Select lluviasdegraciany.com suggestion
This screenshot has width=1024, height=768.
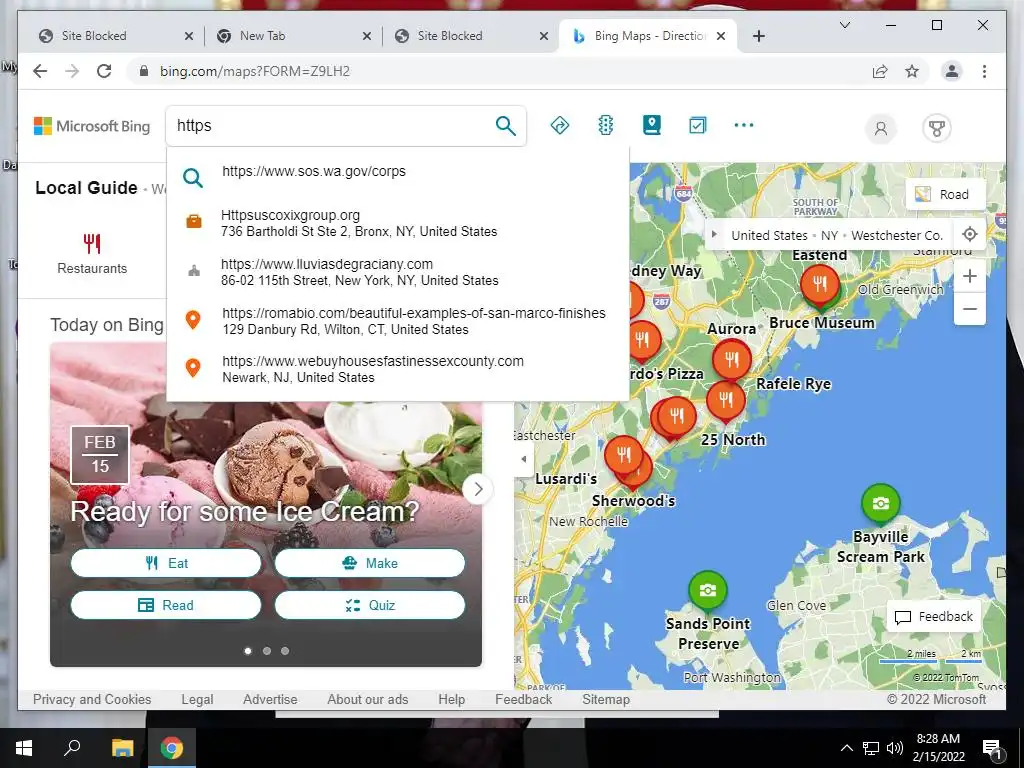click(398, 272)
